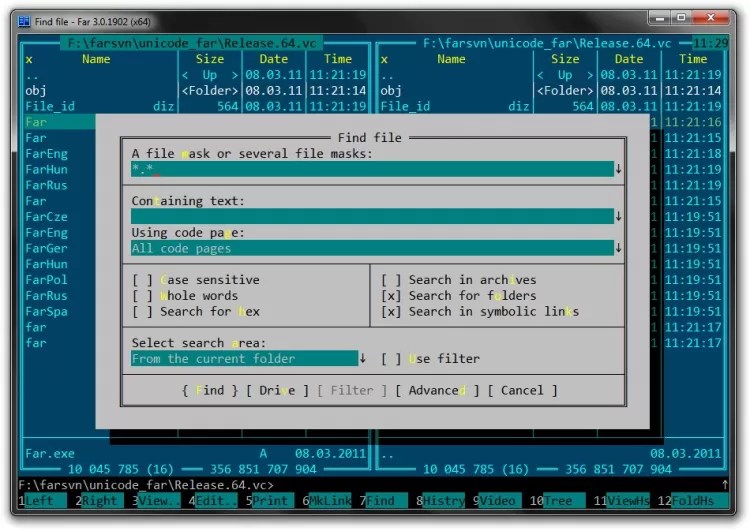This screenshot has height=531, width=750.
Task: Open the file mask history dropdown arrow
Action: click(618, 169)
